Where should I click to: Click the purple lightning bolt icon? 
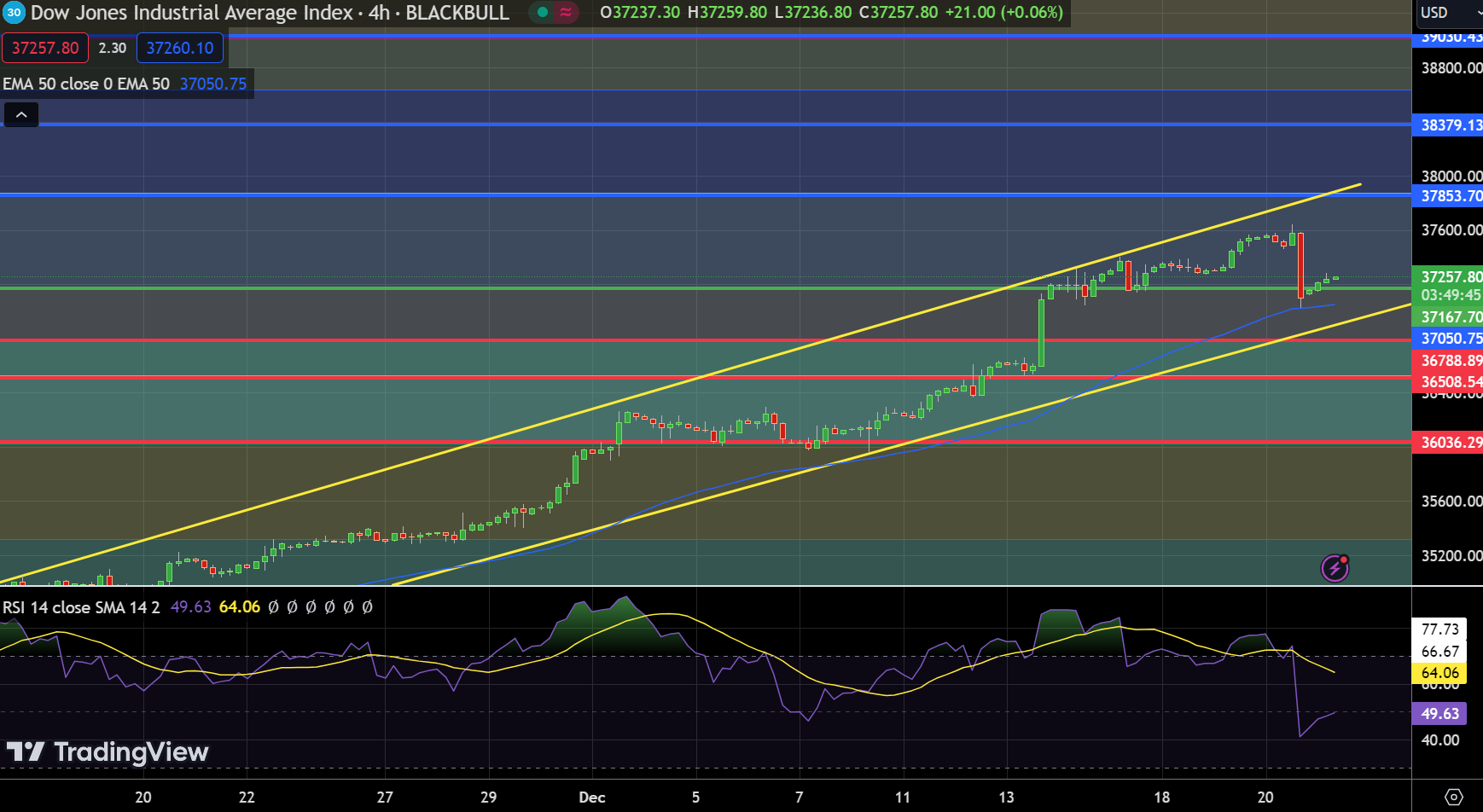click(x=1335, y=568)
